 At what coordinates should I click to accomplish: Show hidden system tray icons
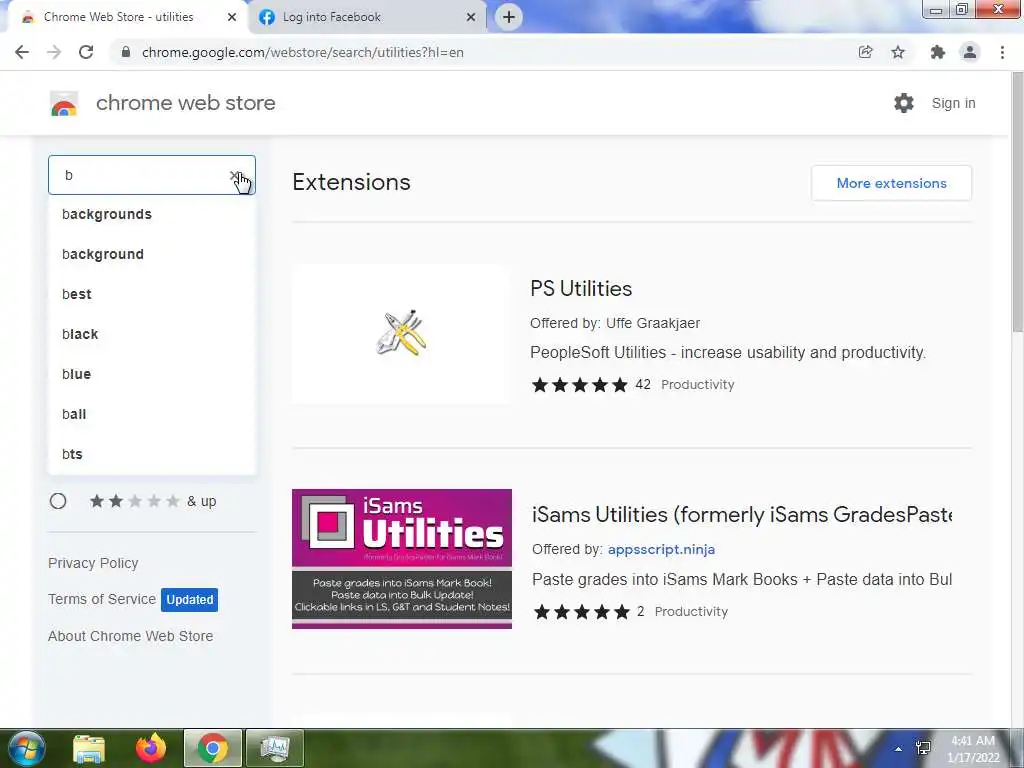[899, 749]
